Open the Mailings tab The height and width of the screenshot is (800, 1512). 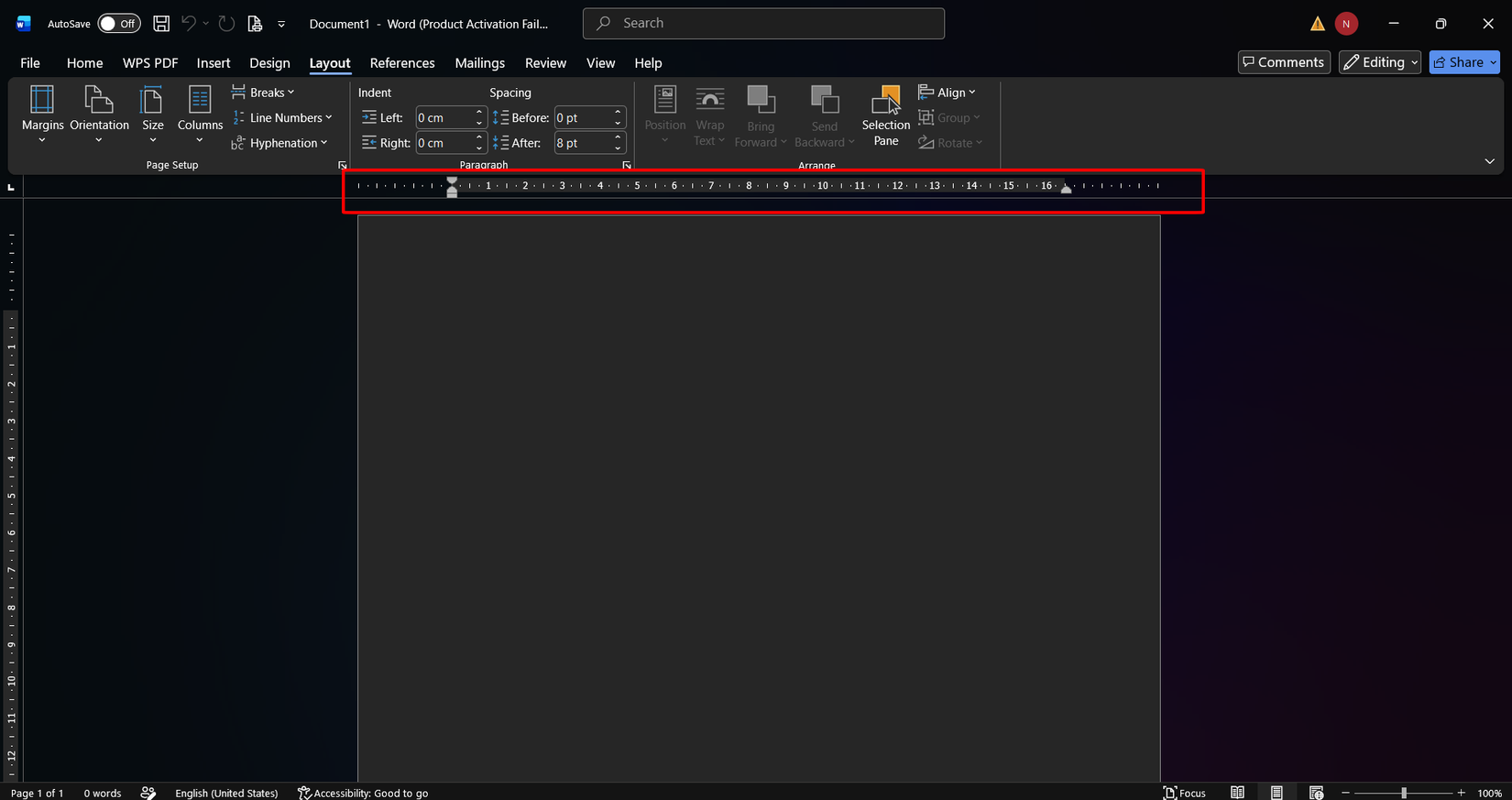pyautogui.click(x=479, y=63)
